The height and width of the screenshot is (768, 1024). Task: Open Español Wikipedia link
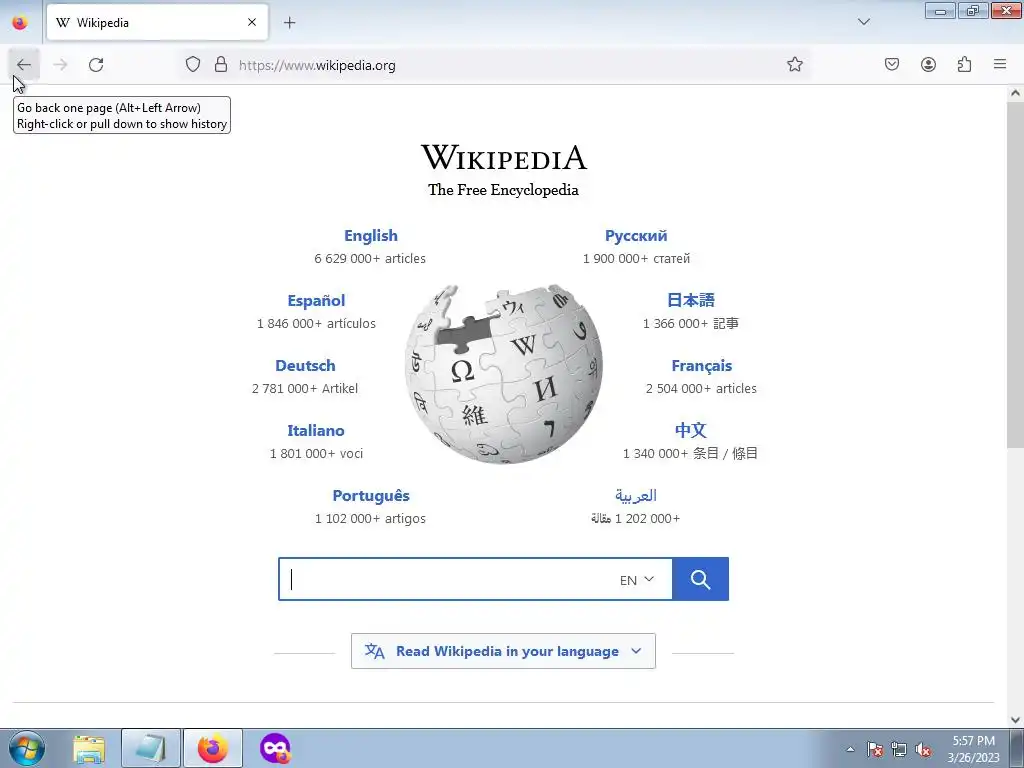(x=316, y=300)
